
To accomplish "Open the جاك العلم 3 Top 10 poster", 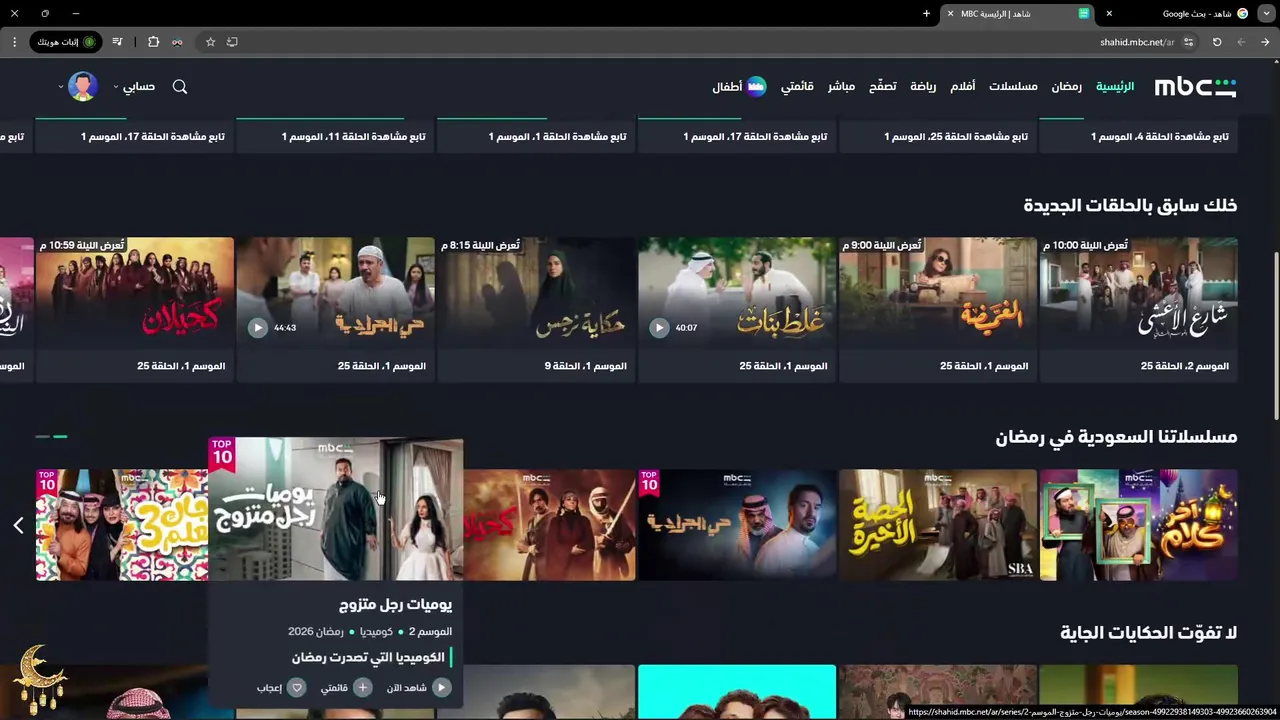I will click(x=122, y=525).
